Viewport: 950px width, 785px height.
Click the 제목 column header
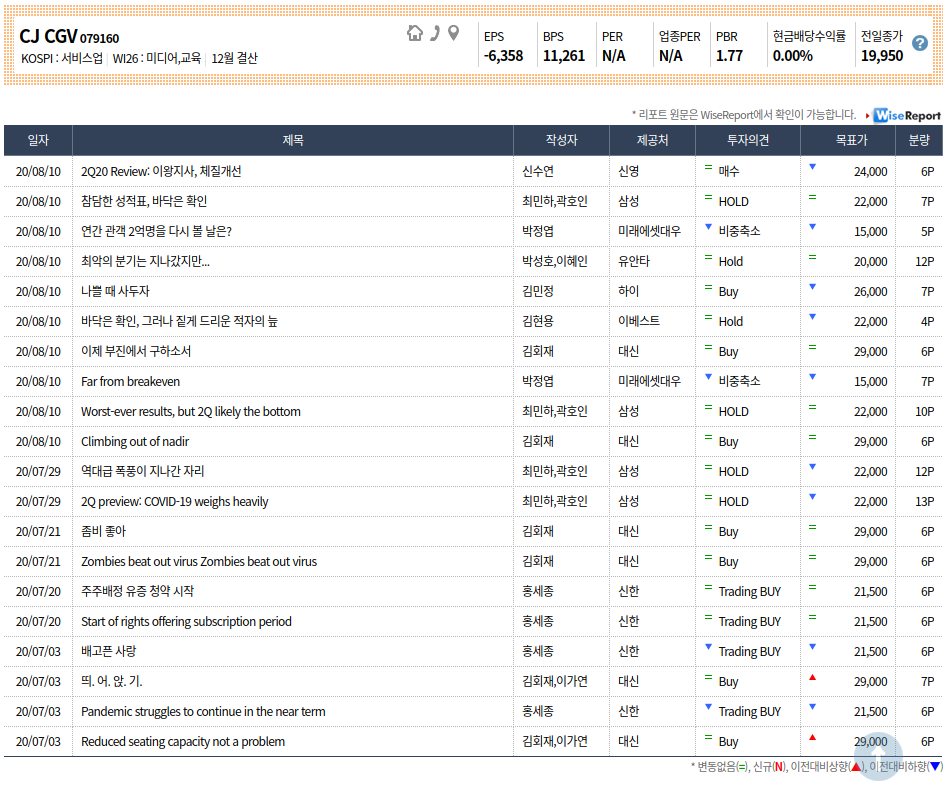(x=293, y=140)
